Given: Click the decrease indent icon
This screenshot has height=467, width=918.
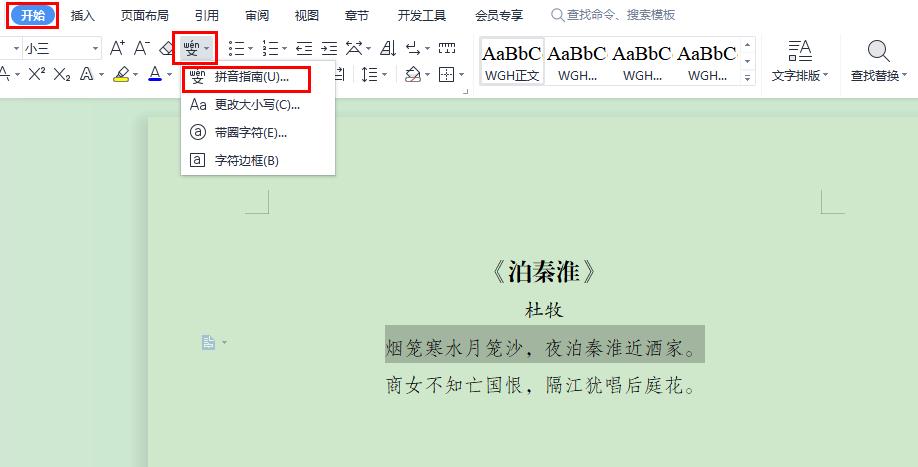Looking at the screenshot, I should [304, 48].
